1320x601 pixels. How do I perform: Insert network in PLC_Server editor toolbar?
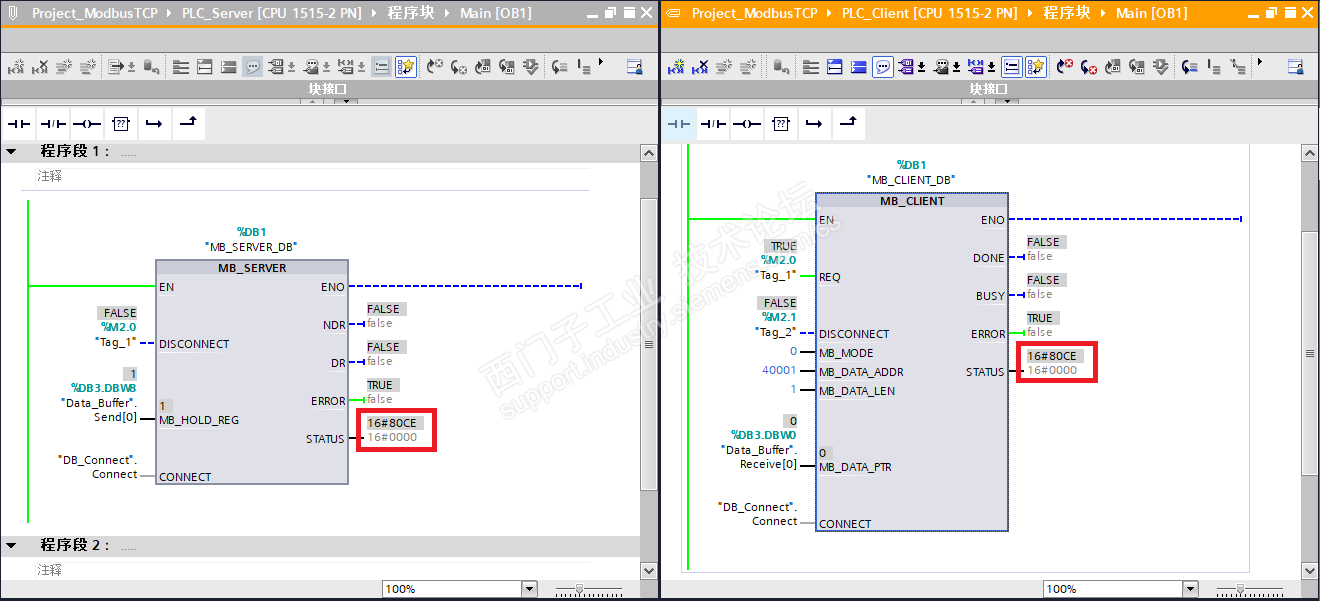17,67
